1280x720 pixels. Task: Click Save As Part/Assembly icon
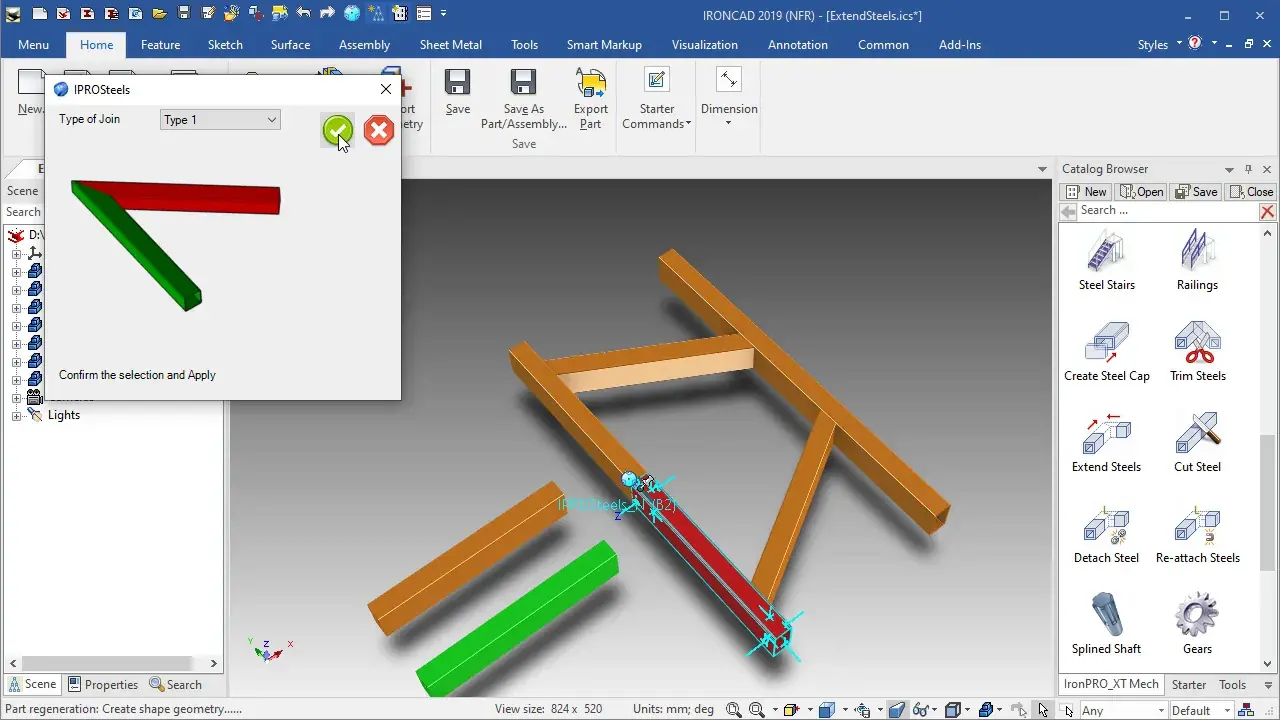[x=523, y=98]
